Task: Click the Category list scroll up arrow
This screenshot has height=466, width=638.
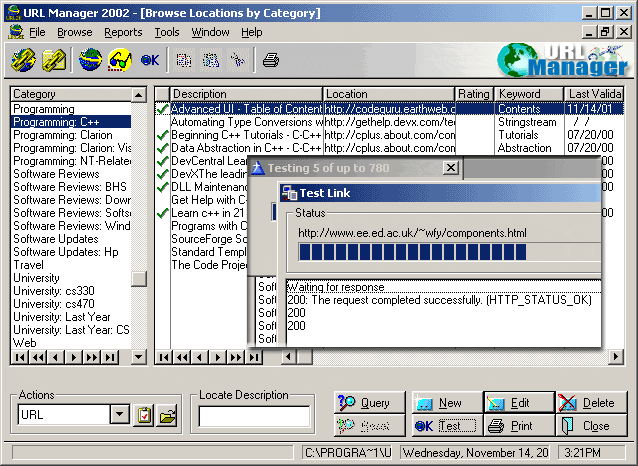Action: pyautogui.click(x=139, y=95)
